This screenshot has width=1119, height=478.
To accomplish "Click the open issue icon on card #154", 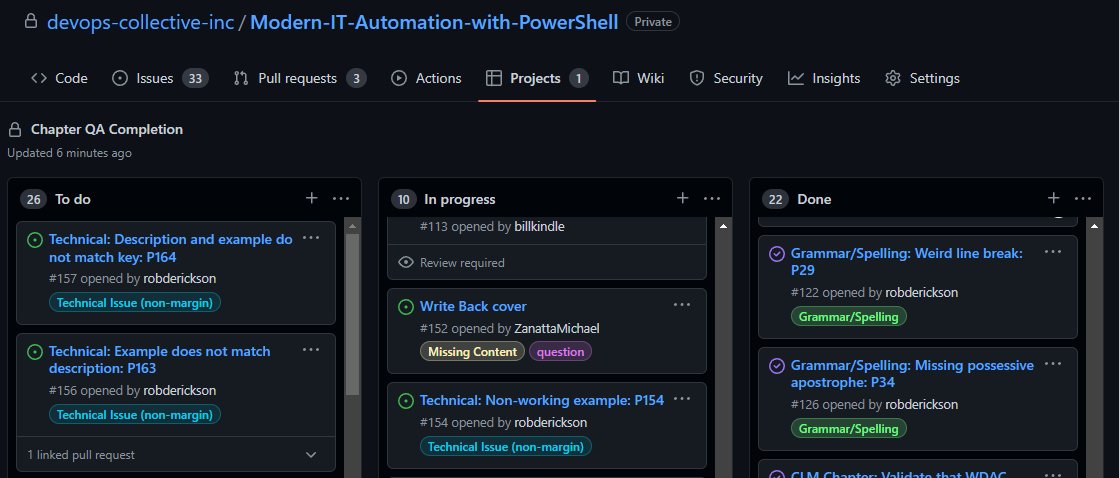I will (405, 401).
